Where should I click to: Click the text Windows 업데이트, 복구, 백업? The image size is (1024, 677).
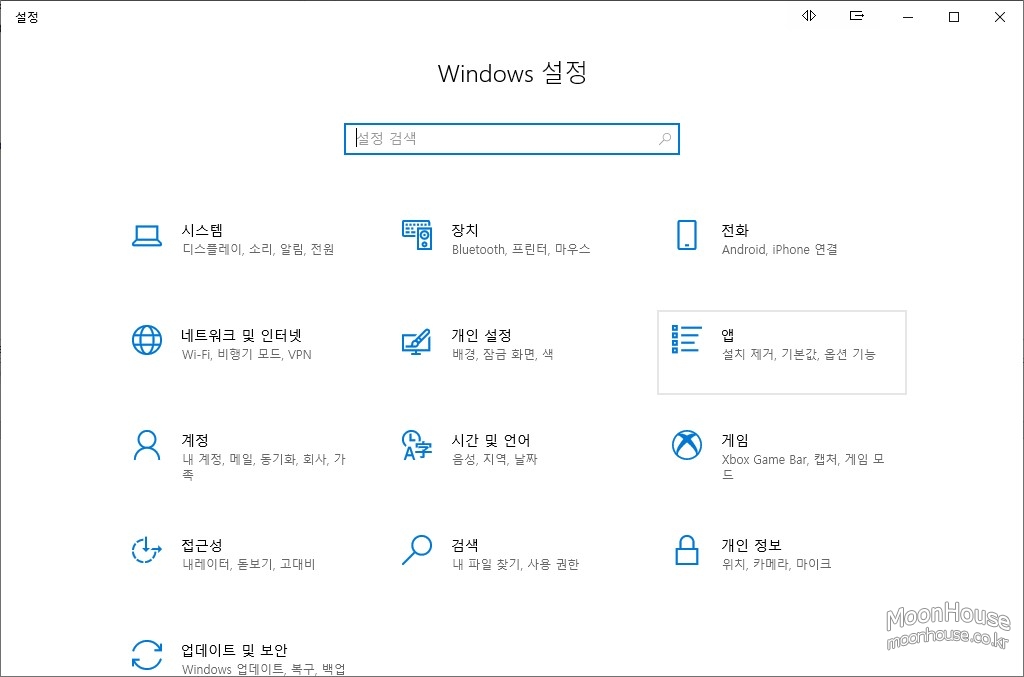(264, 669)
